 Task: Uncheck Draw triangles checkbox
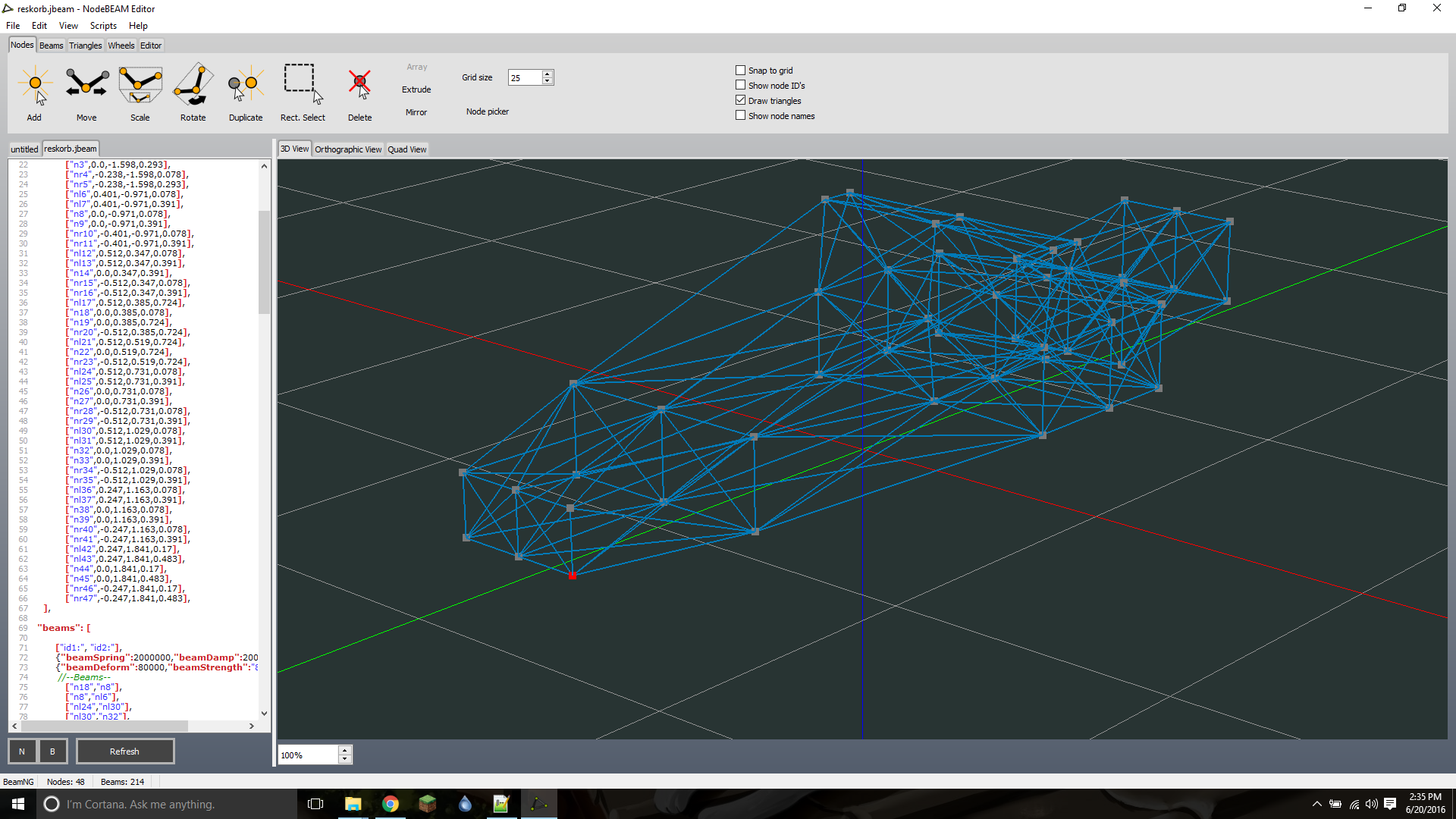pos(741,100)
